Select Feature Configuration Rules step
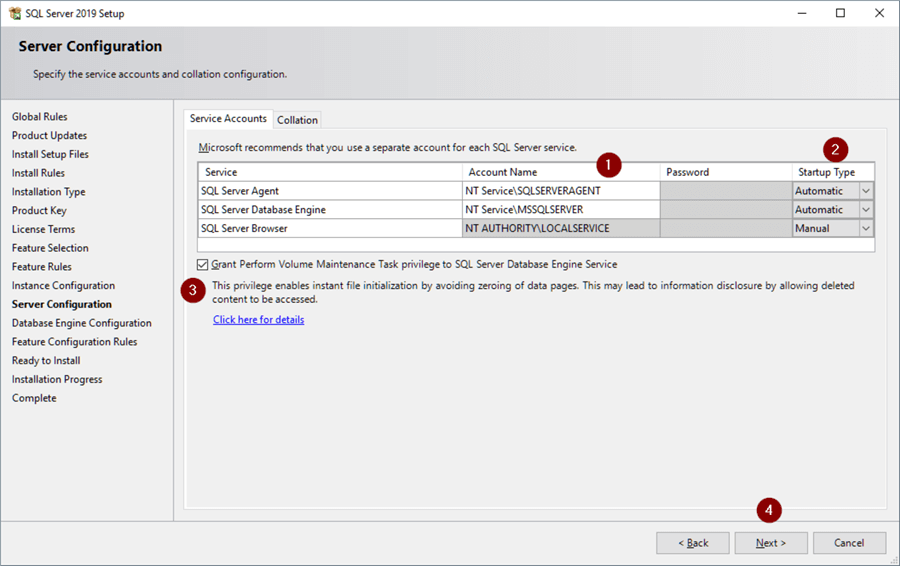900x566 pixels. 74,342
